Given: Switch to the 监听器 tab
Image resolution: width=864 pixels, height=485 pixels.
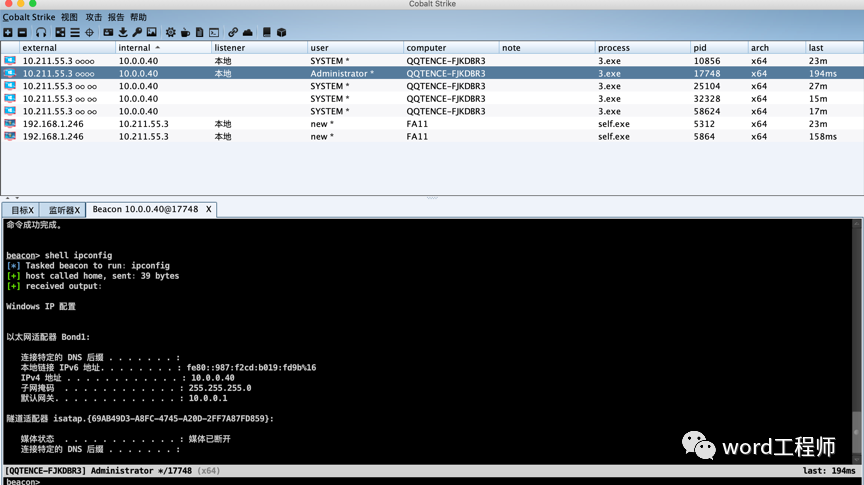Looking at the screenshot, I should pos(61,210).
